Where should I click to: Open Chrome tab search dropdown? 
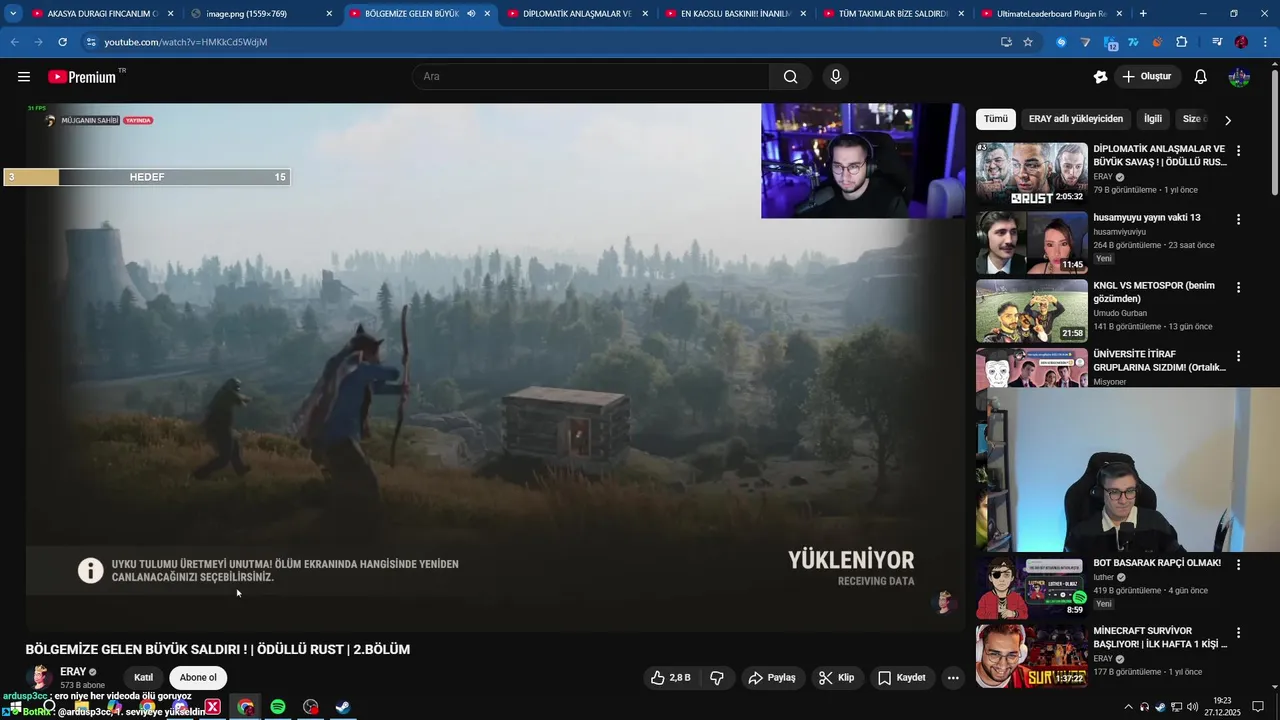(13, 14)
